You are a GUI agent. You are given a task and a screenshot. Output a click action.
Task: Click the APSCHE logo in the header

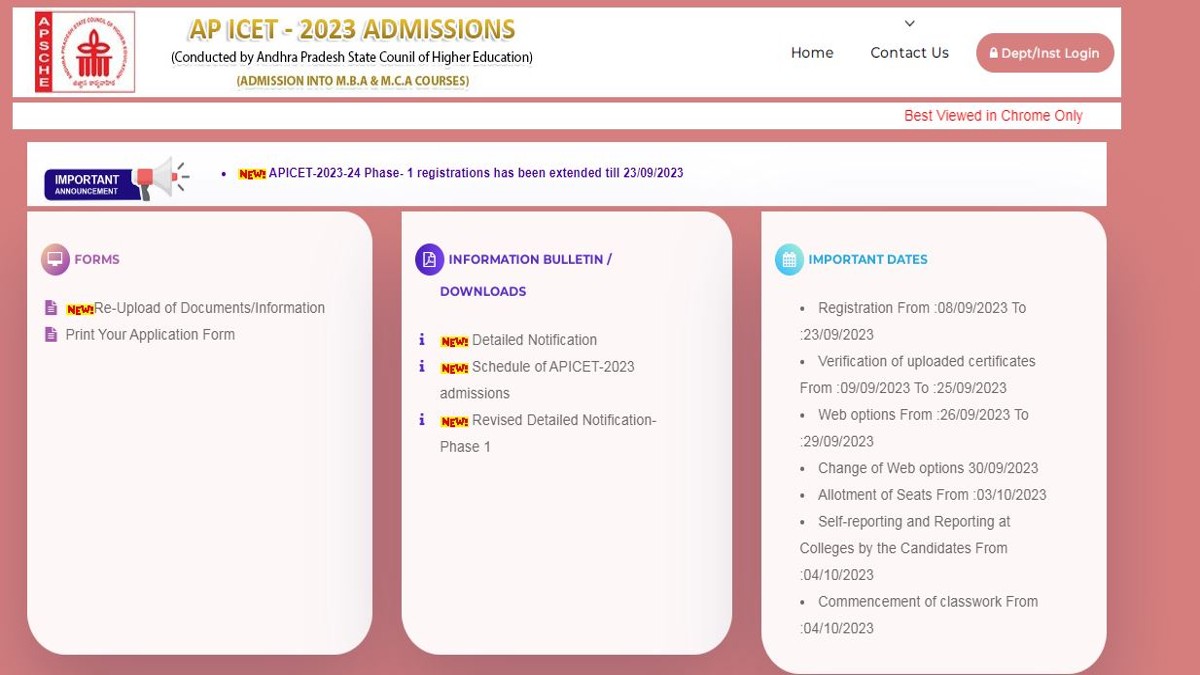click(84, 52)
